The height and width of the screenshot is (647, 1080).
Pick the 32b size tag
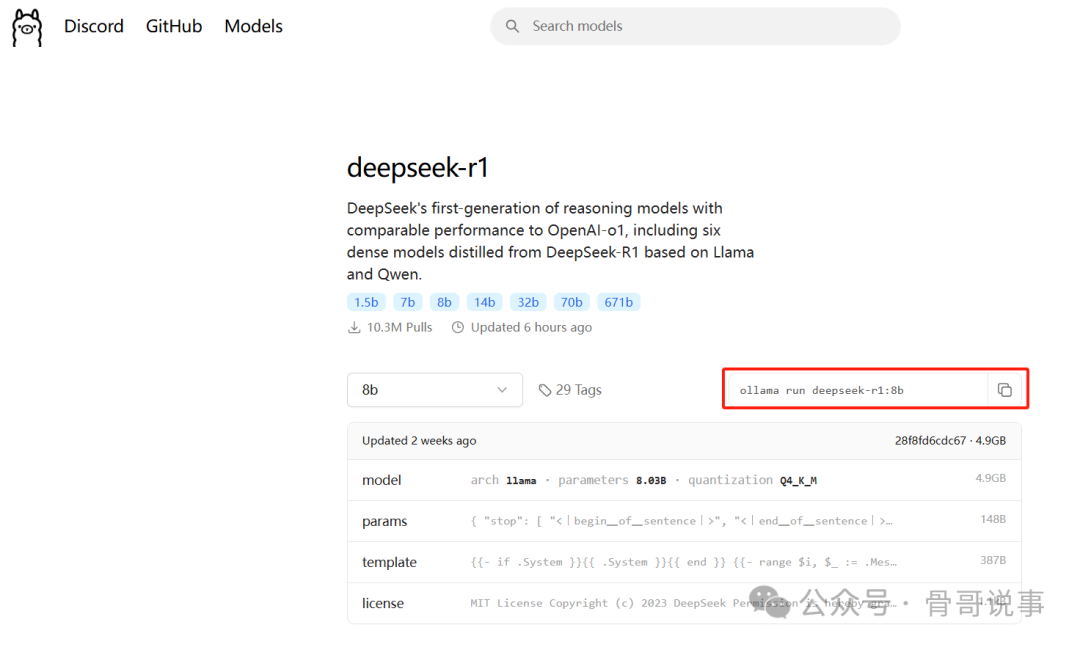click(528, 302)
